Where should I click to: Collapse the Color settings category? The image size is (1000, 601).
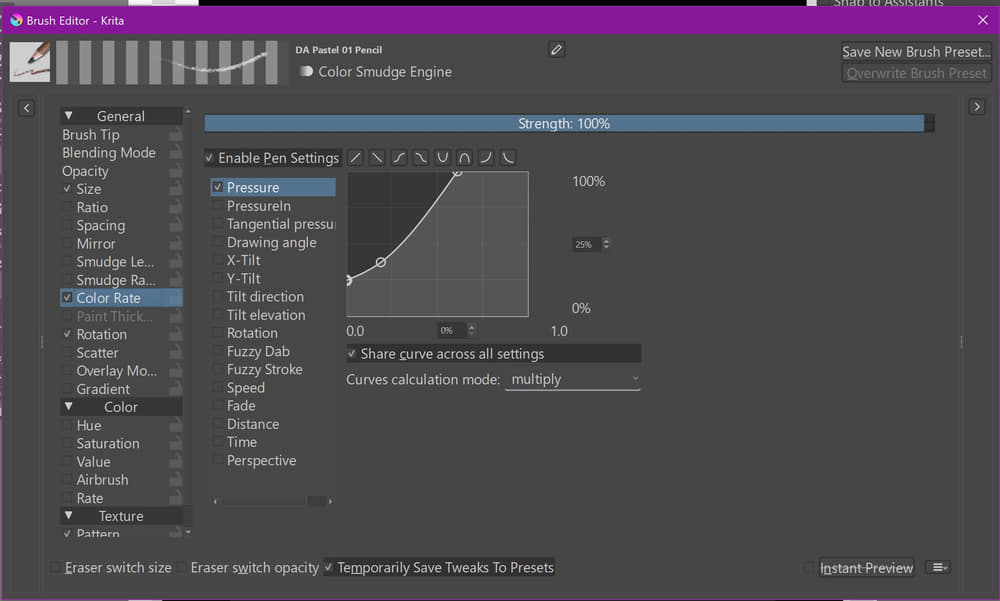point(69,407)
